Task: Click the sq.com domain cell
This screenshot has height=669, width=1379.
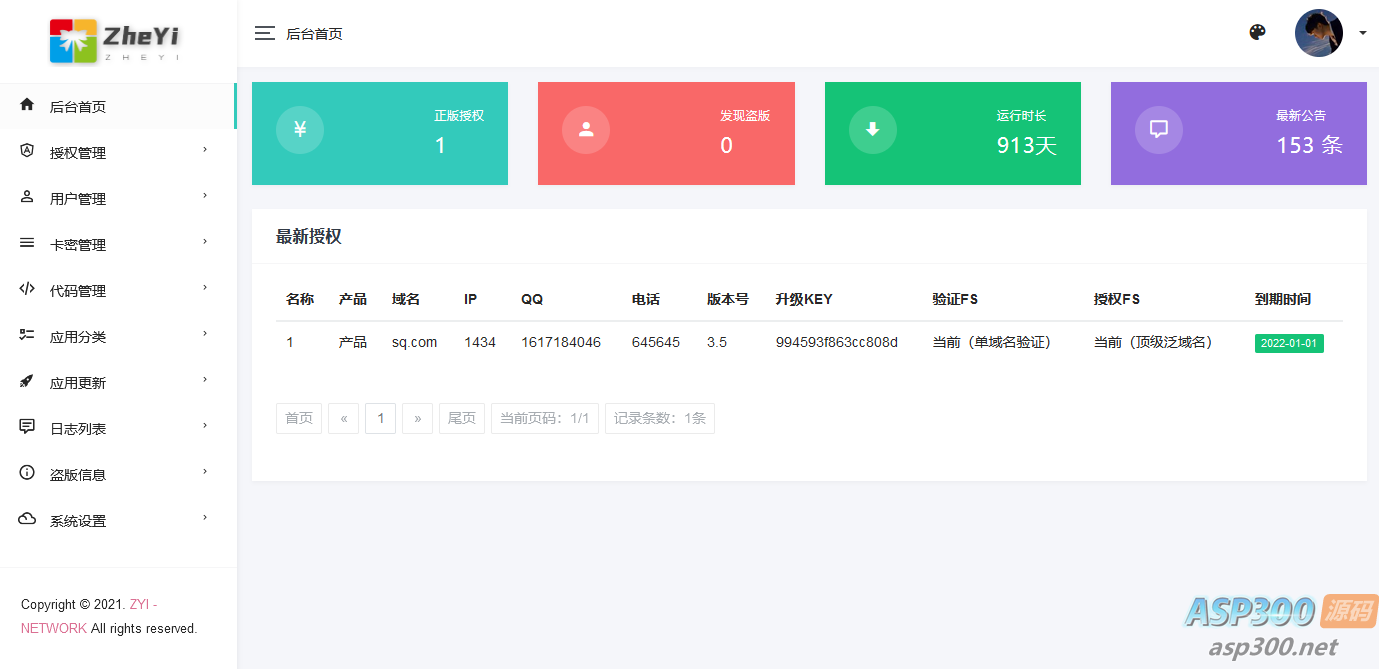Action: 414,342
